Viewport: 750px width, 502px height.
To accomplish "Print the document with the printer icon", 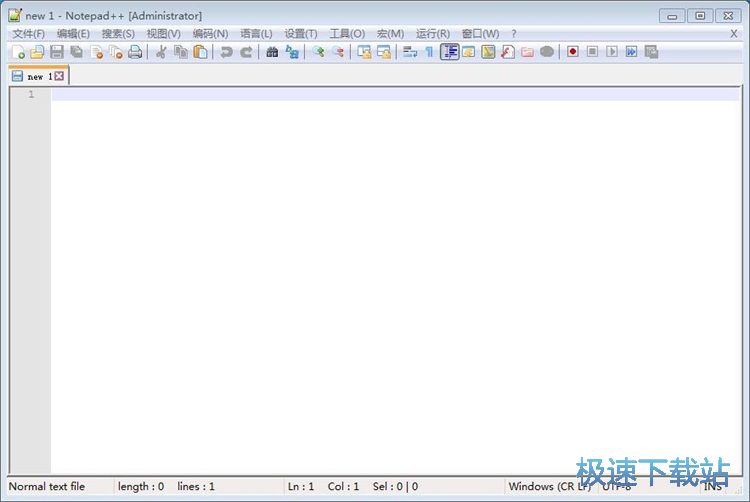I will click(135, 52).
